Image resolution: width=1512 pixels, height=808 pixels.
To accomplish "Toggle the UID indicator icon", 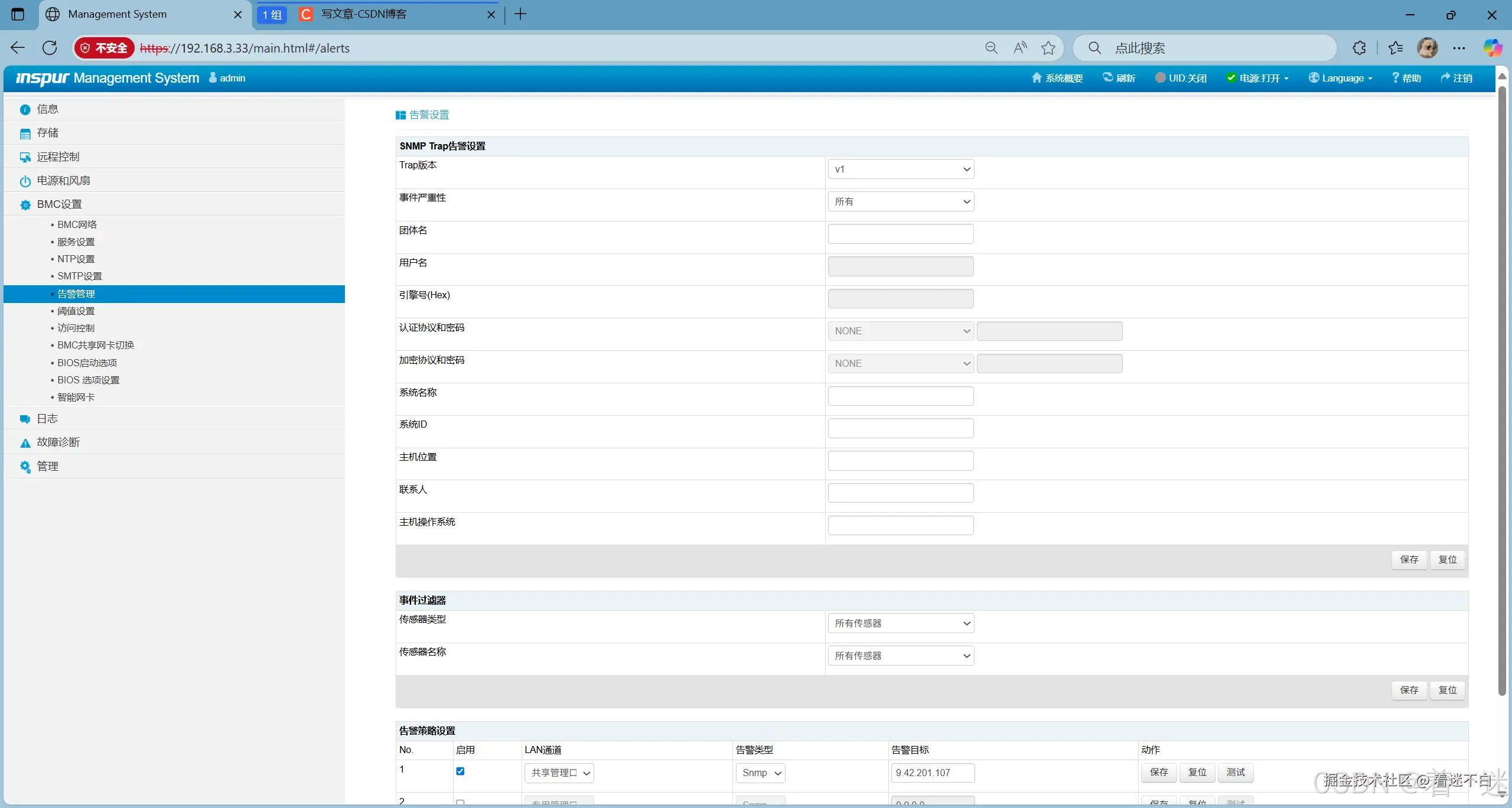I will coord(1160,78).
